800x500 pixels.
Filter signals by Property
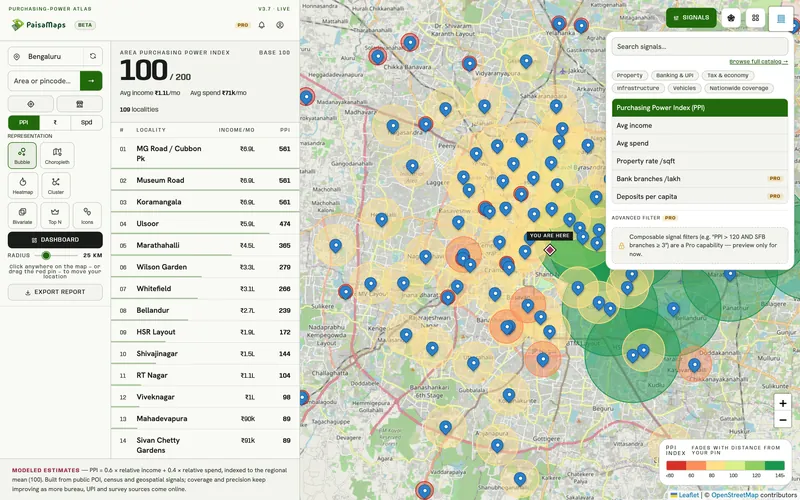pyautogui.click(x=630, y=76)
